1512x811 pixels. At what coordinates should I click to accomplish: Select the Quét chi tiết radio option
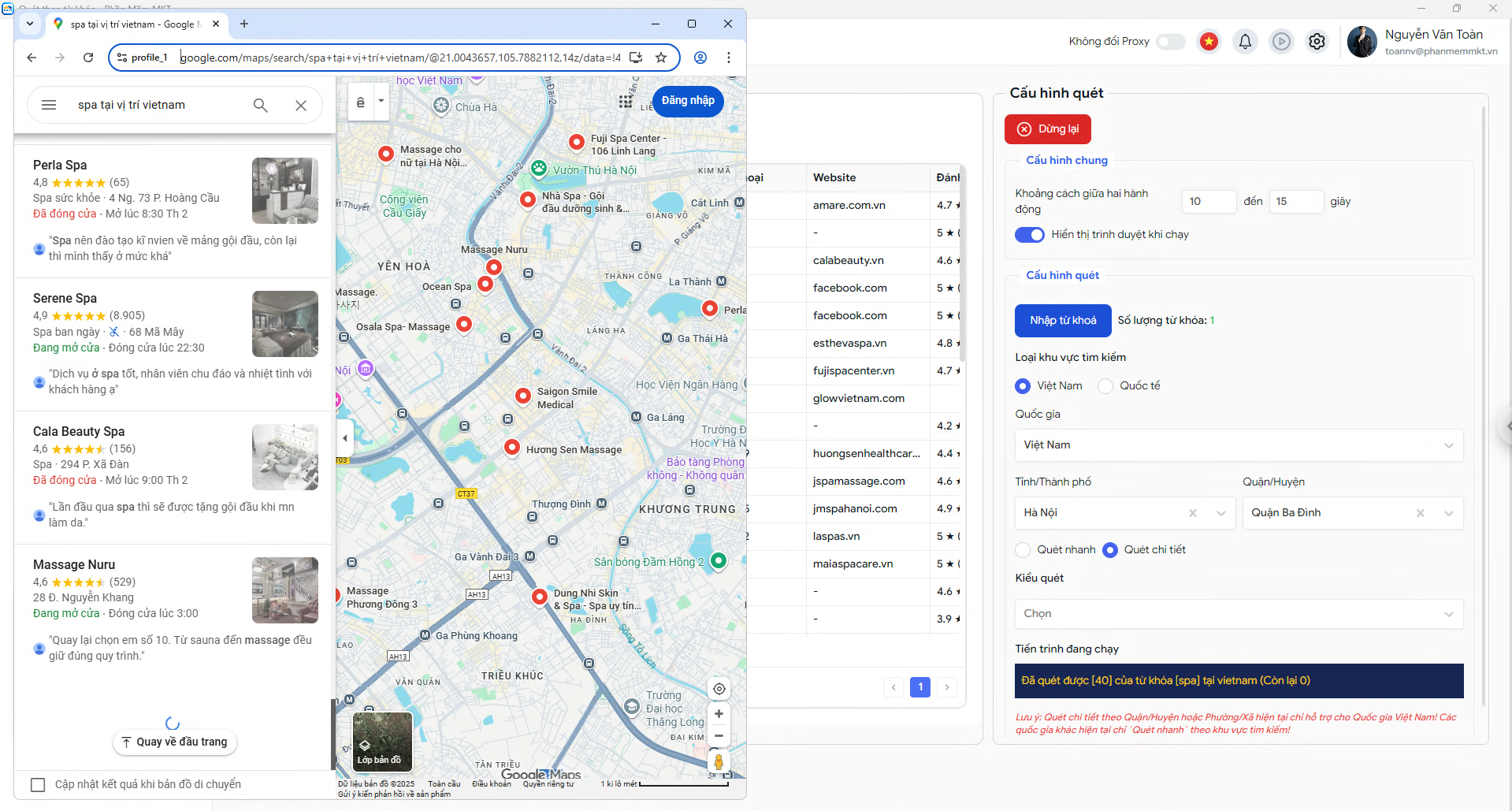pos(1109,549)
